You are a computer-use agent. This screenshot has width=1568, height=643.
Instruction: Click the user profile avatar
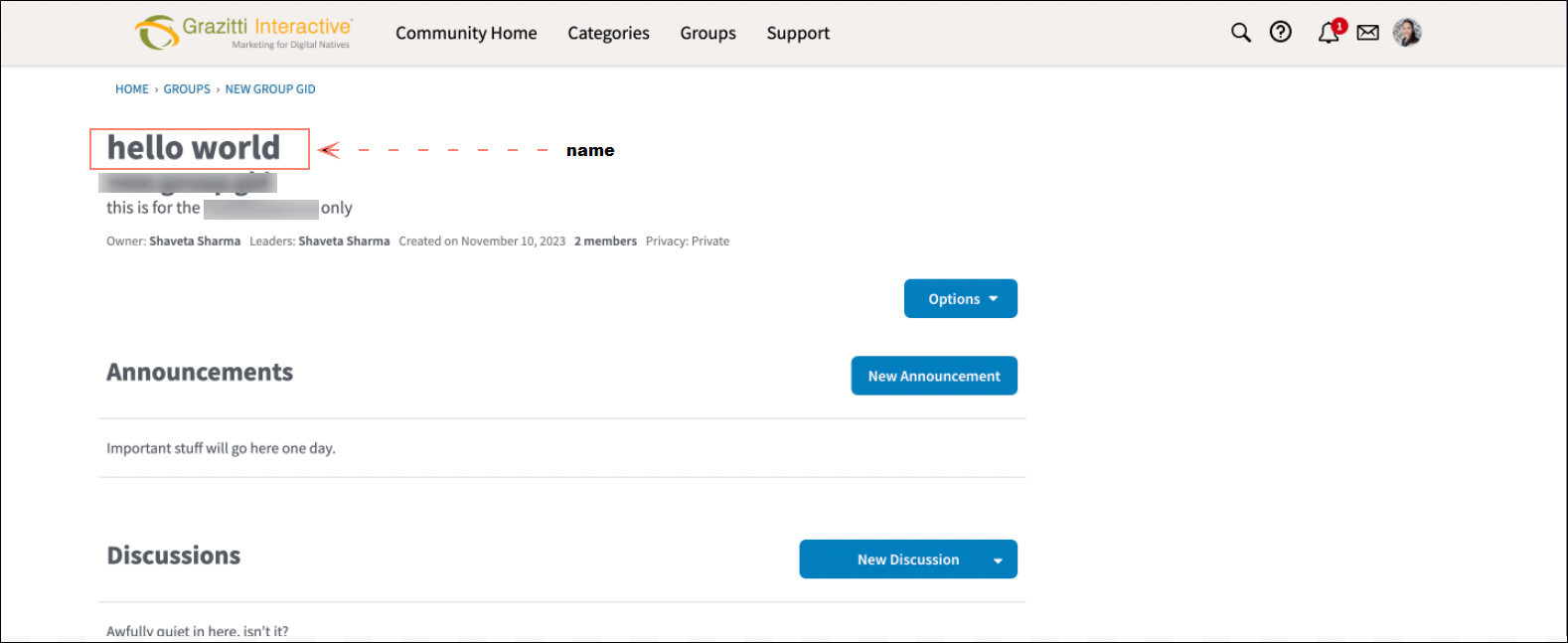[x=1407, y=33]
